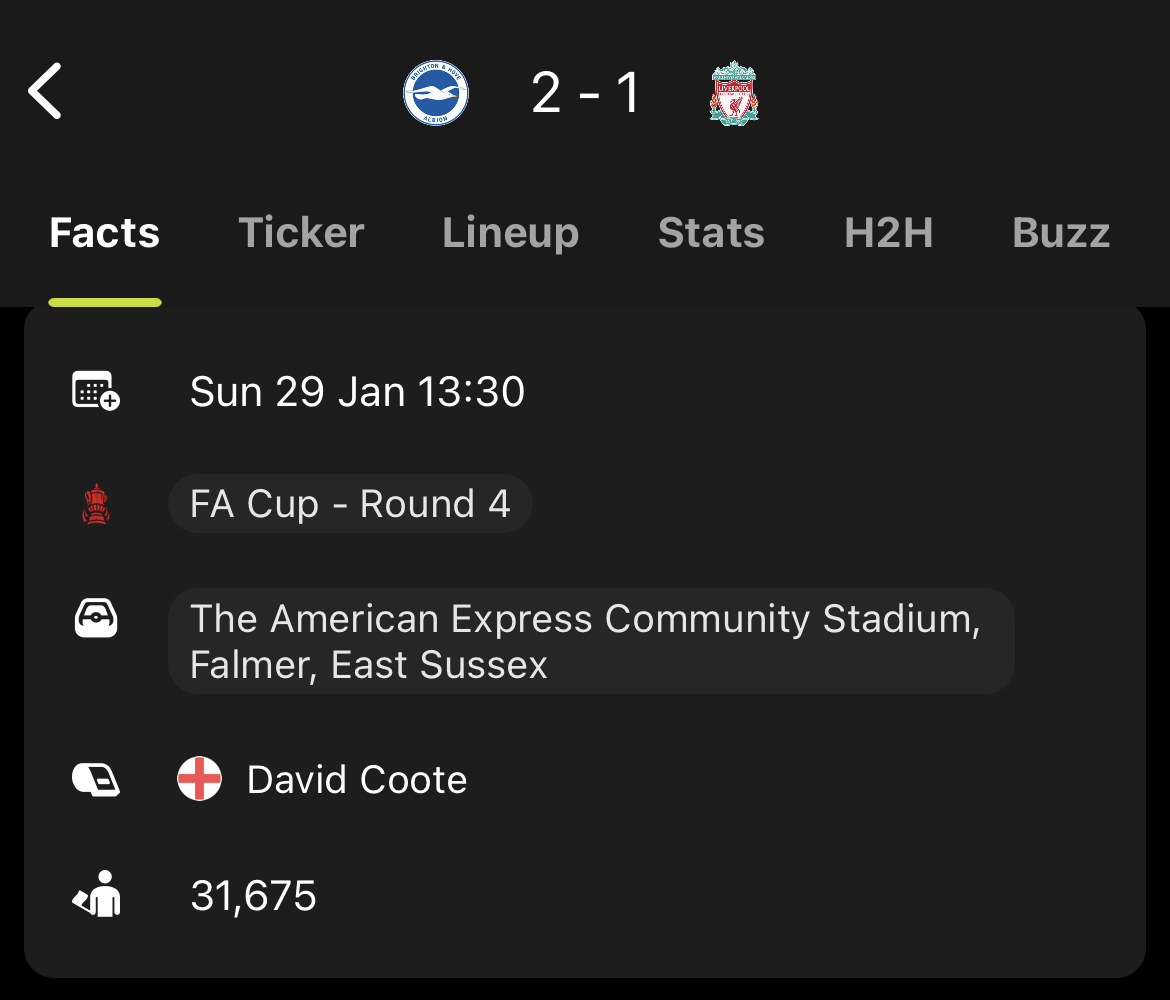
Task: Tap the 2 - 1 score
Action: [586, 93]
